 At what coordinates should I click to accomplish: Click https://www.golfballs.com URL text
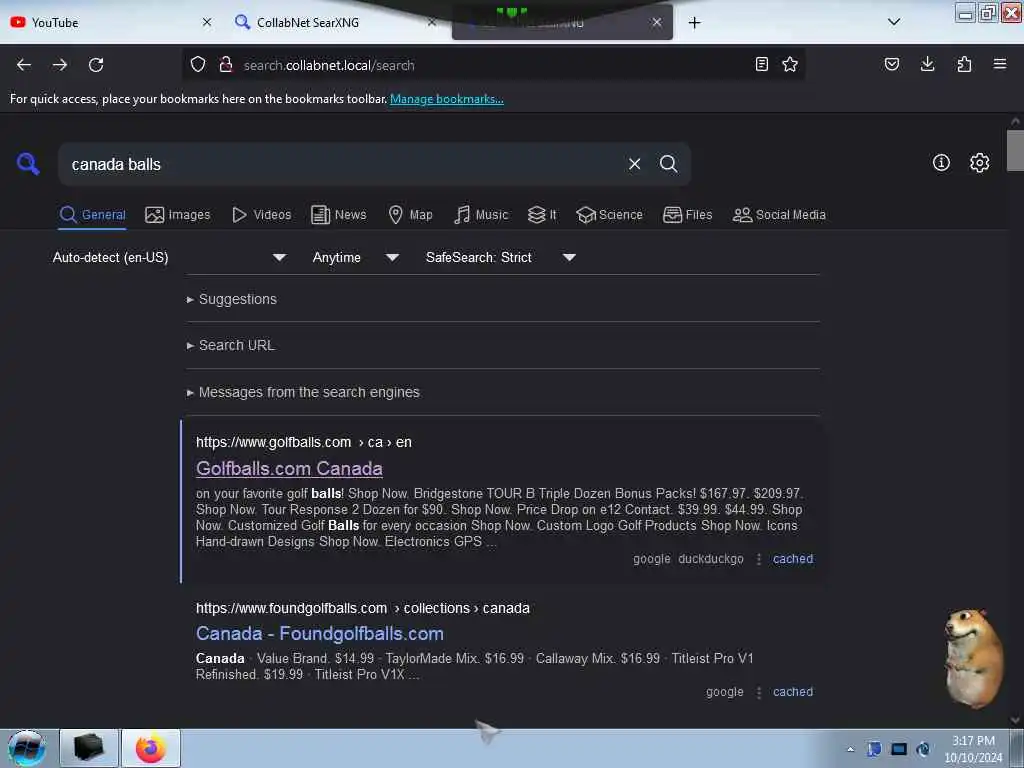(274, 442)
